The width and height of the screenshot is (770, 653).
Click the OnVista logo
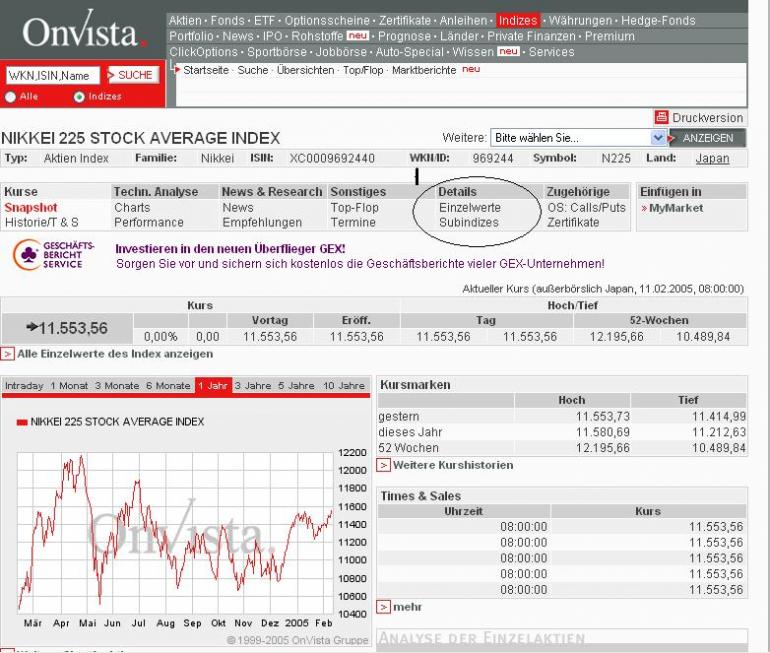[x=82, y=33]
